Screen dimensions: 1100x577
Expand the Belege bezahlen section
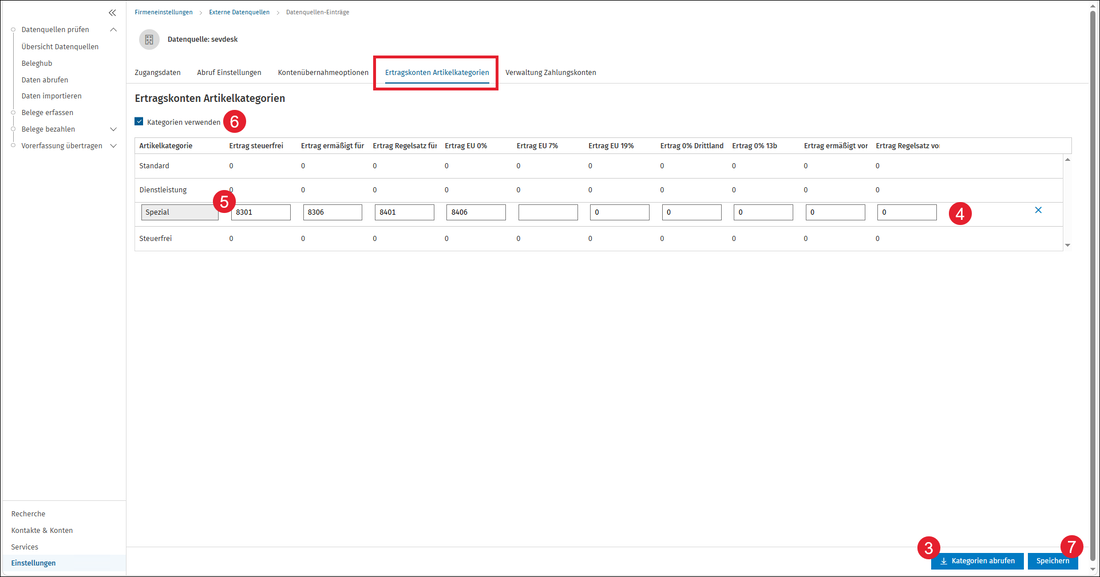[113, 129]
